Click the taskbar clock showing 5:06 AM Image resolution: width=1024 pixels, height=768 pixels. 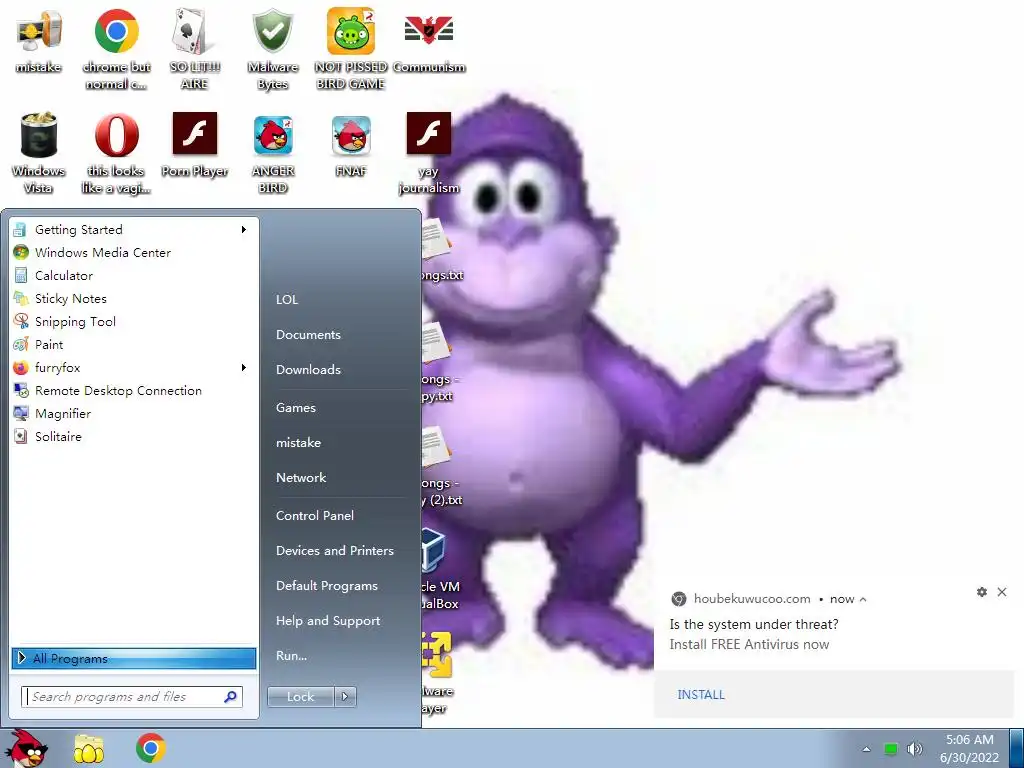[x=970, y=748]
